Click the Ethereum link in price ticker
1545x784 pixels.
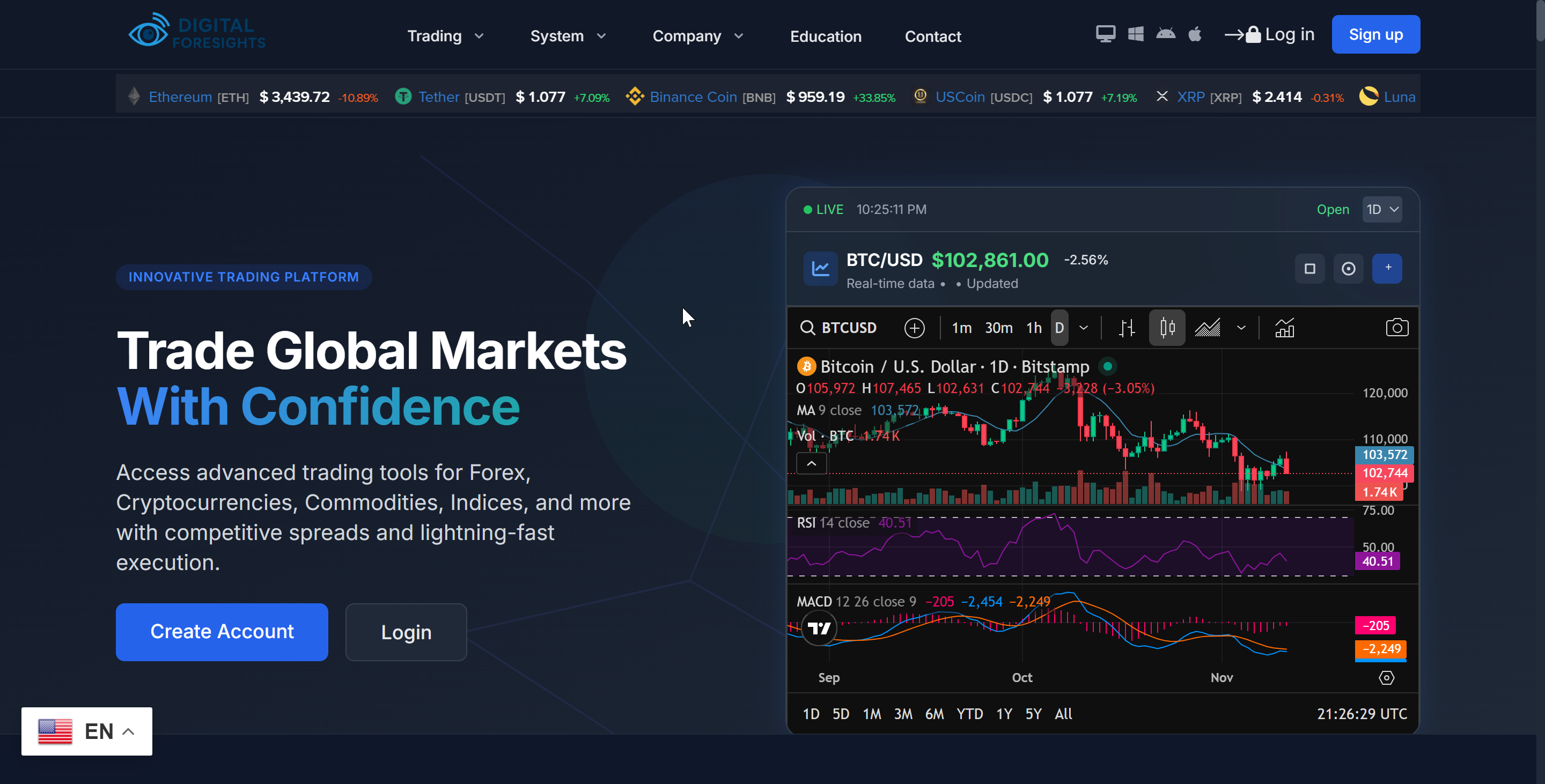[x=180, y=97]
